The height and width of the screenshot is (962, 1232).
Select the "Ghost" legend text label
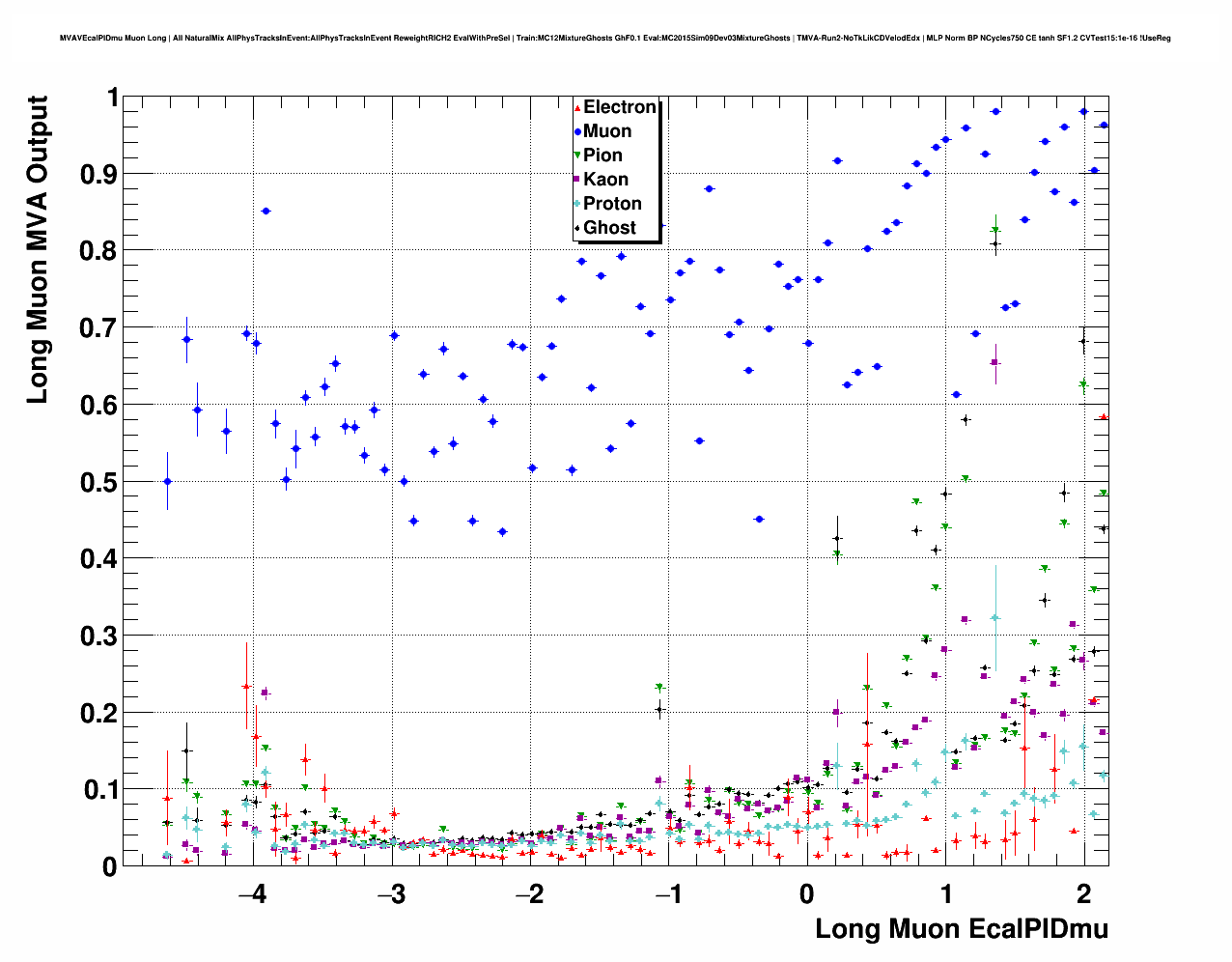[609, 228]
